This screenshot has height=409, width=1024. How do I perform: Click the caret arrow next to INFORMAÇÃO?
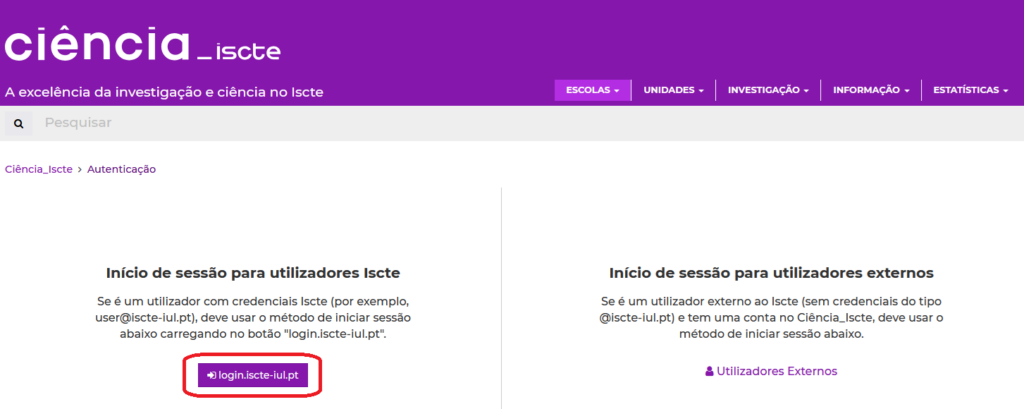(x=907, y=91)
